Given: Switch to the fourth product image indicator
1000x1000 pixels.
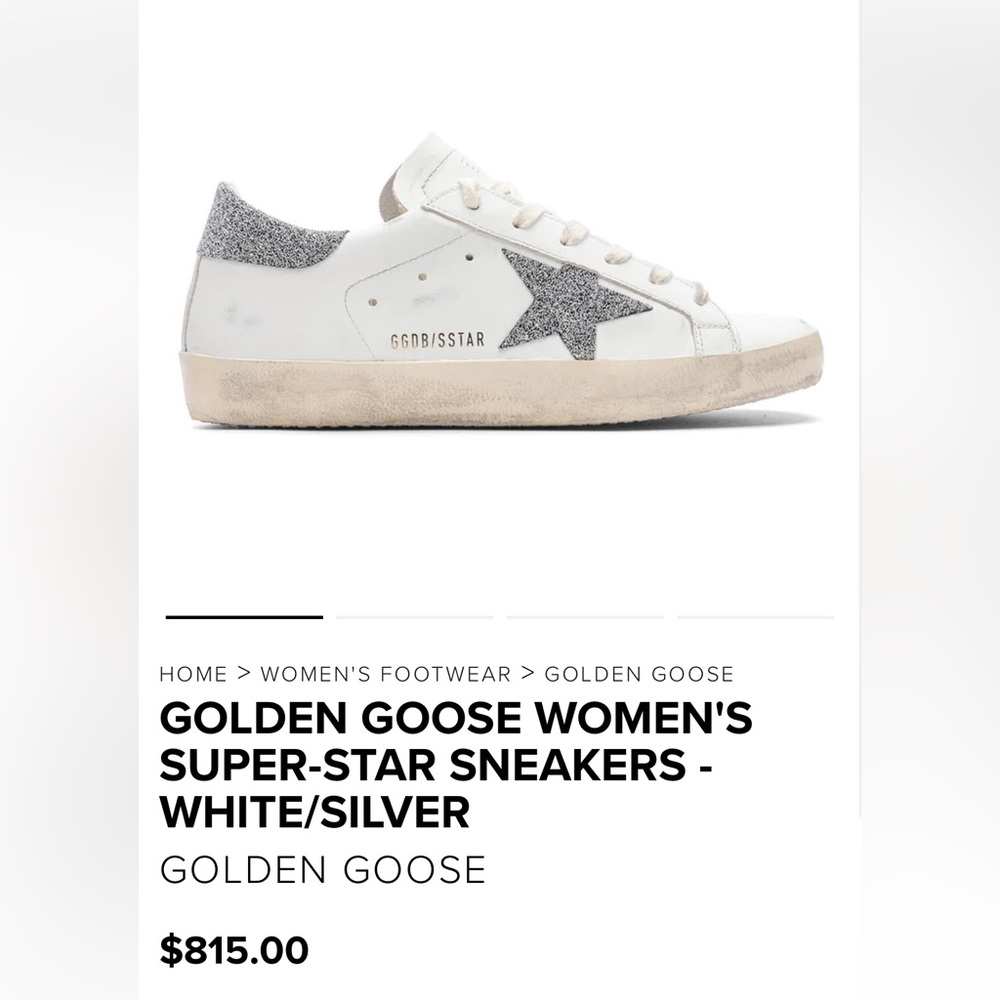Looking at the screenshot, I should pyautogui.click(x=755, y=618).
